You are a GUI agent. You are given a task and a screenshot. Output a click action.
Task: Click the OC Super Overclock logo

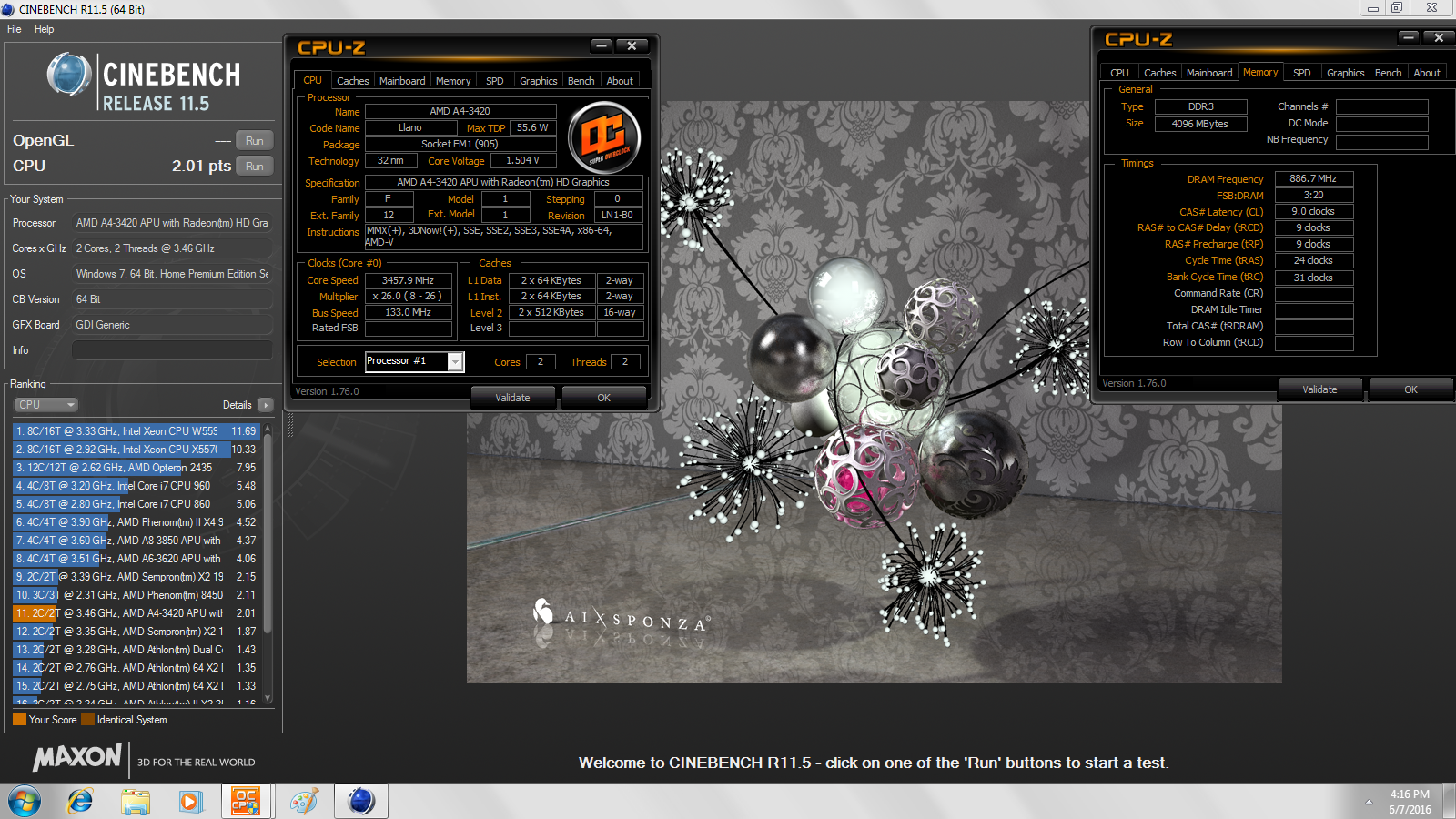click(x=604, y=137)
